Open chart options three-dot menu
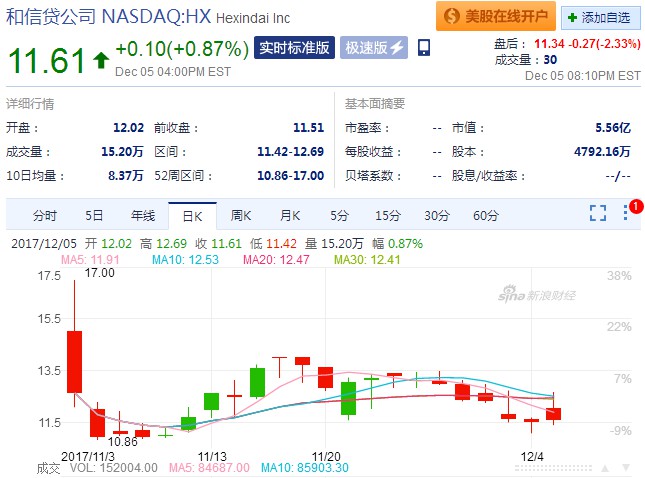 tap(625, 213)
